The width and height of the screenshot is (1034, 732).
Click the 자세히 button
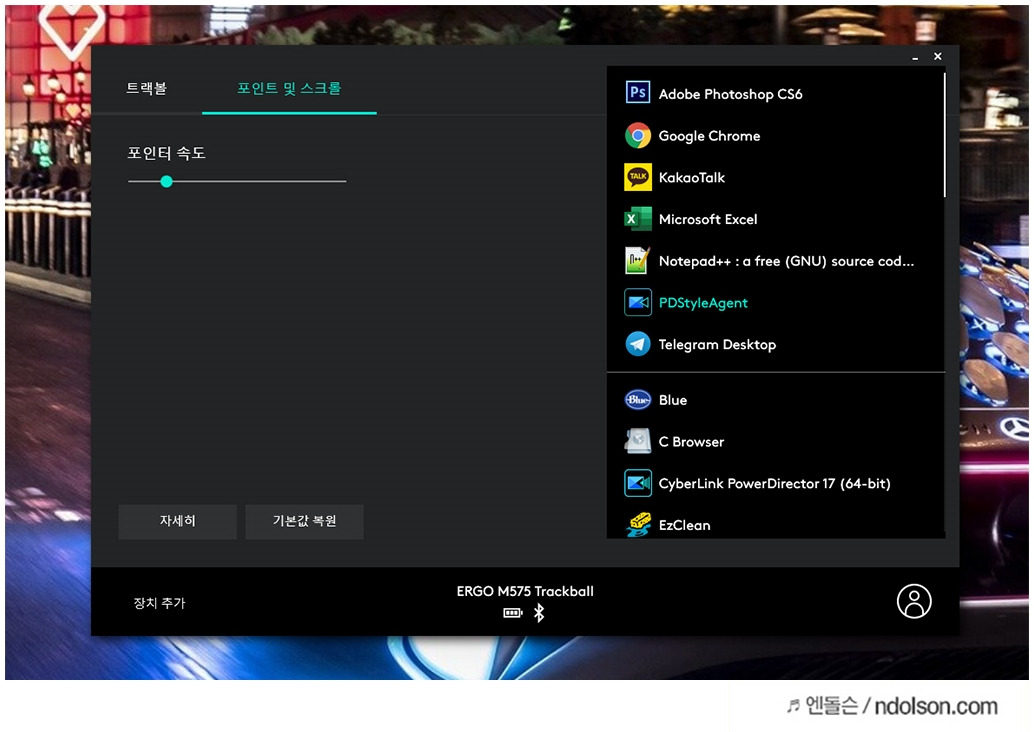click(177, 521)
